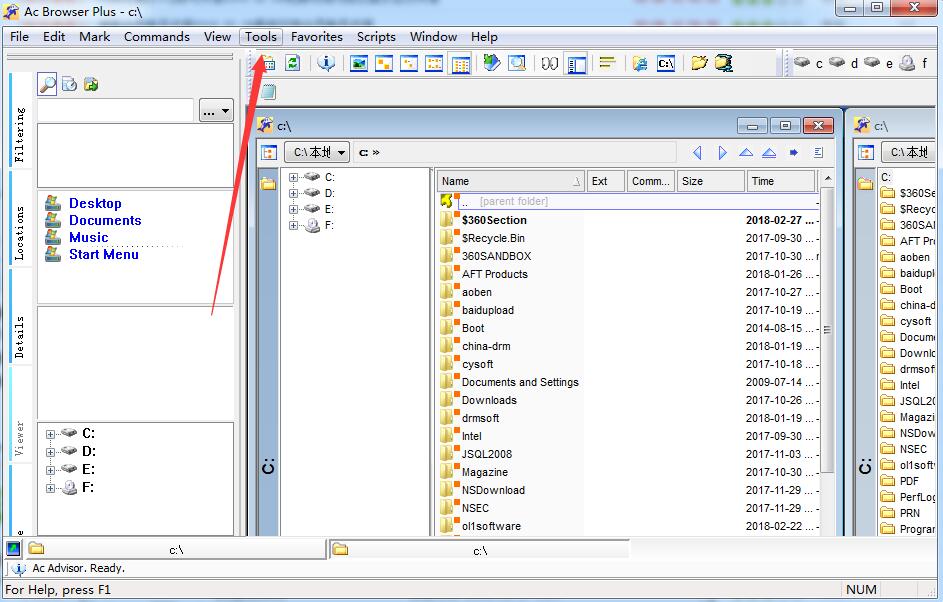Click inside the filter text input field
The height and width of the screenshot is (602, 943).
(x=115, y=111)
